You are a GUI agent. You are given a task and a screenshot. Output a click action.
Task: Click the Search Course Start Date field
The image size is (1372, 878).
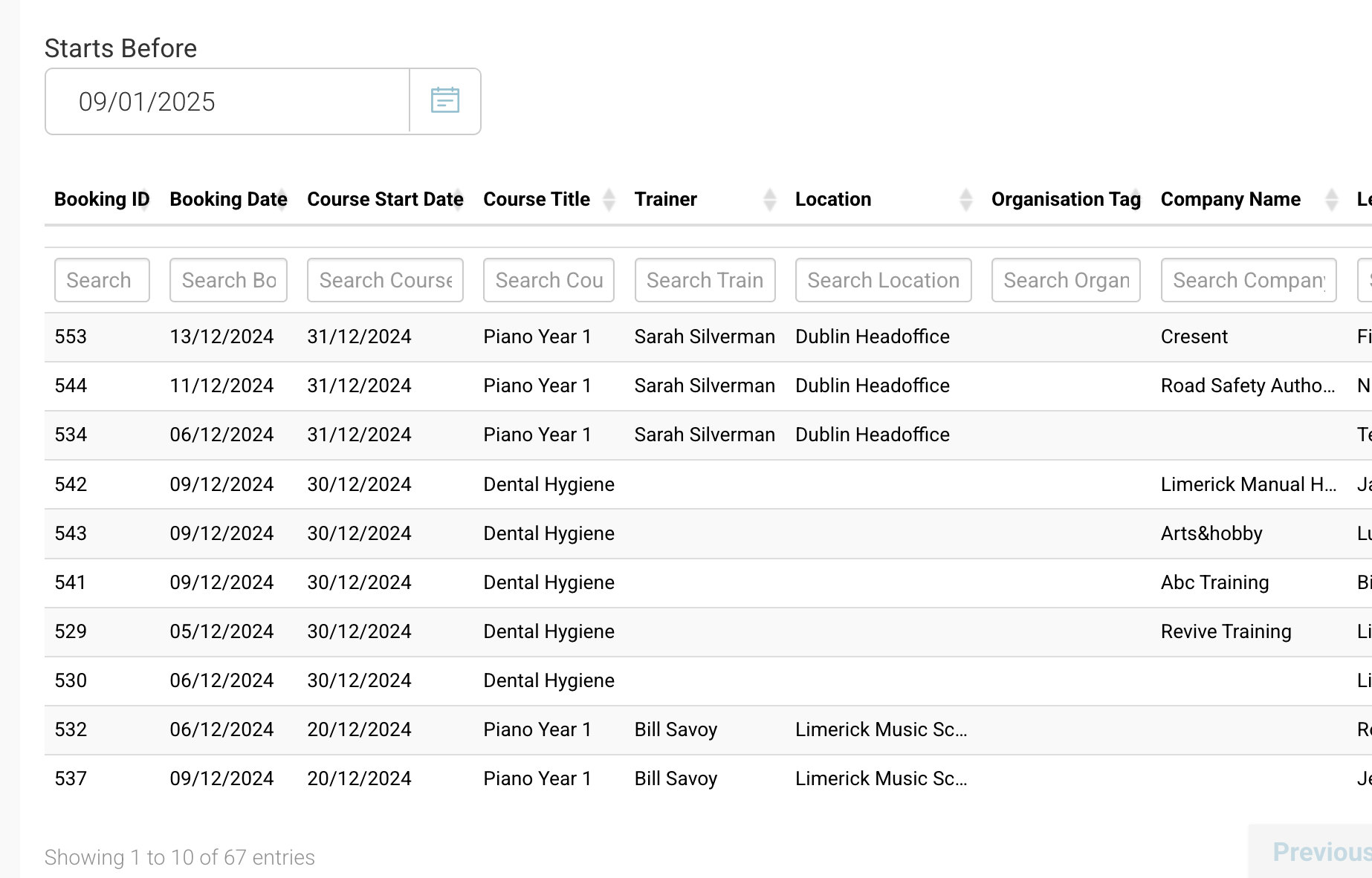coord(385,280)
